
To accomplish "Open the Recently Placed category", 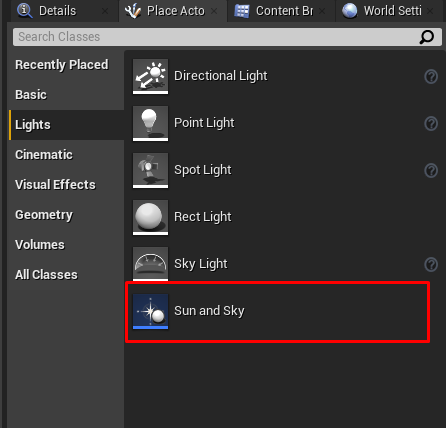I will click(62, 64).
